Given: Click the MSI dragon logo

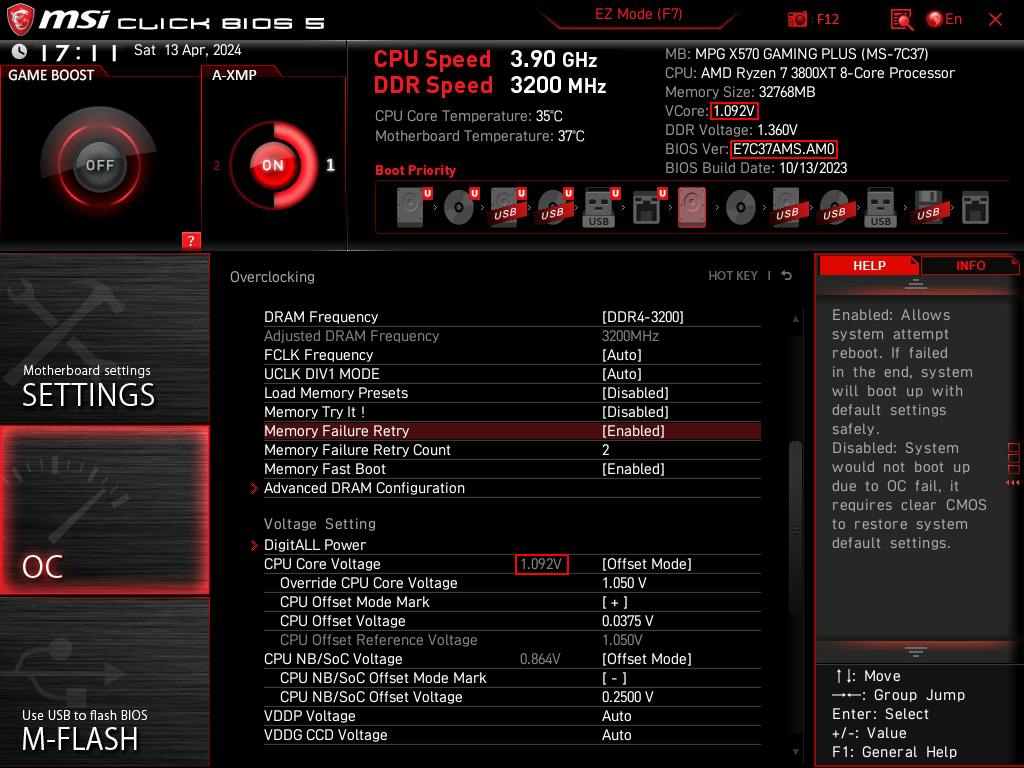Looking at the screenshot, I should click(21, 17).
